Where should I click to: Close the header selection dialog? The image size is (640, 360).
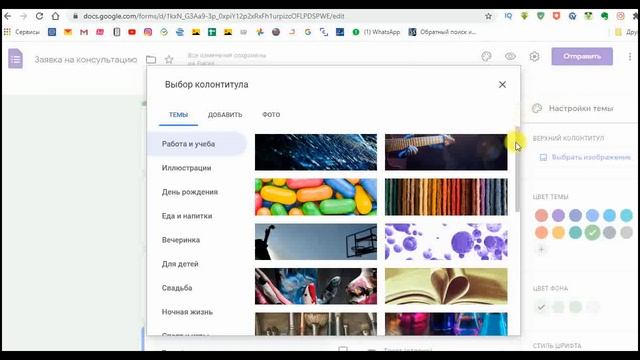502,84
